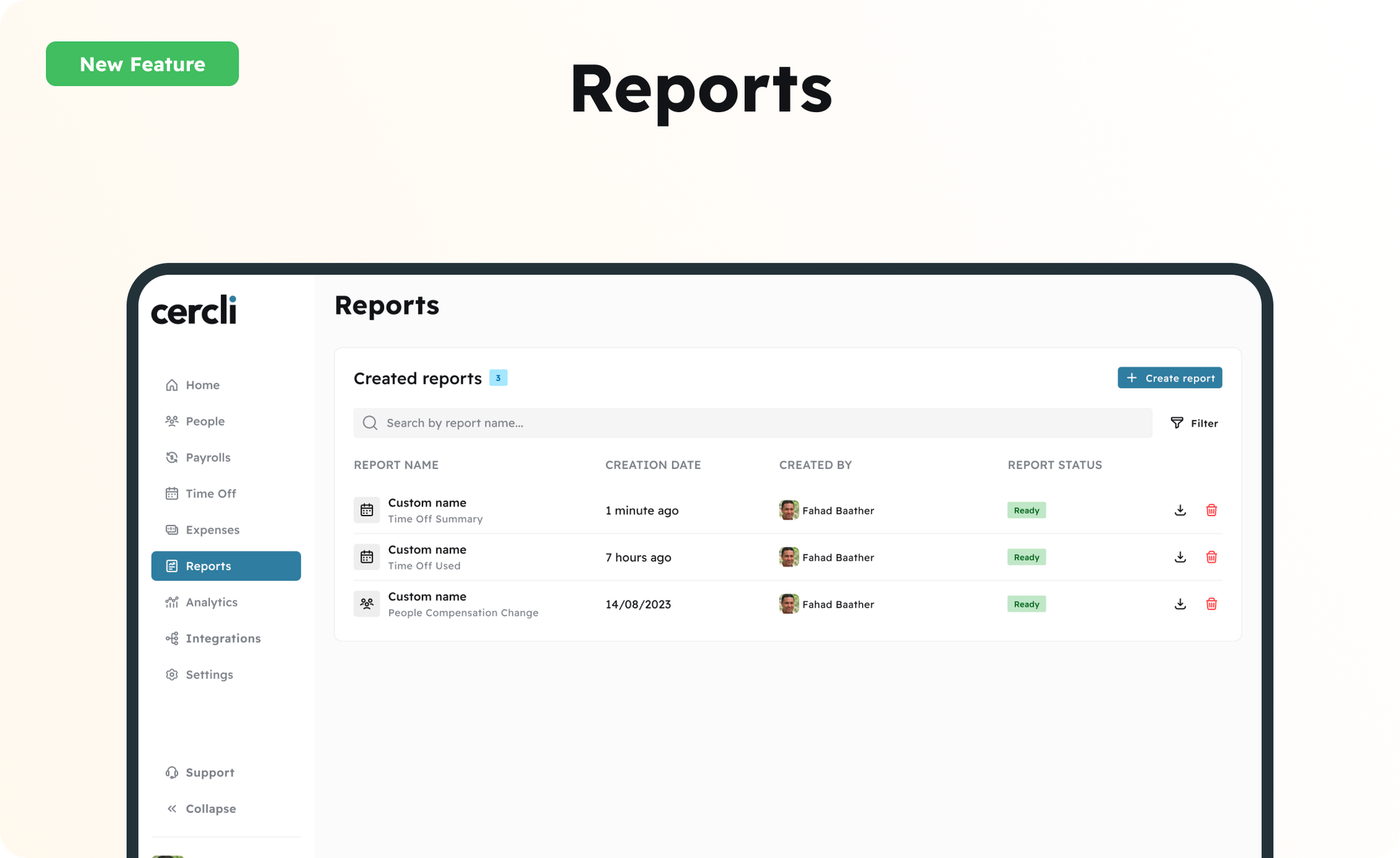Open the Analytics page
This screenshot has height=858, width=1400.
pos(226,602)
